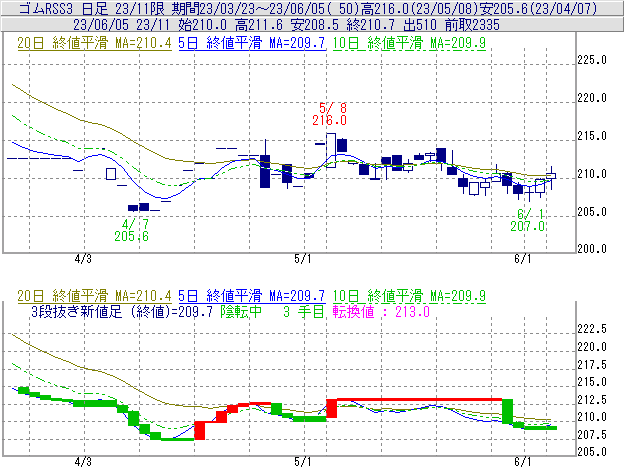Click the chart title 'ゴムRSS3 日足 23/11限'
Screen dimensions: 624x475
[92, 8]
